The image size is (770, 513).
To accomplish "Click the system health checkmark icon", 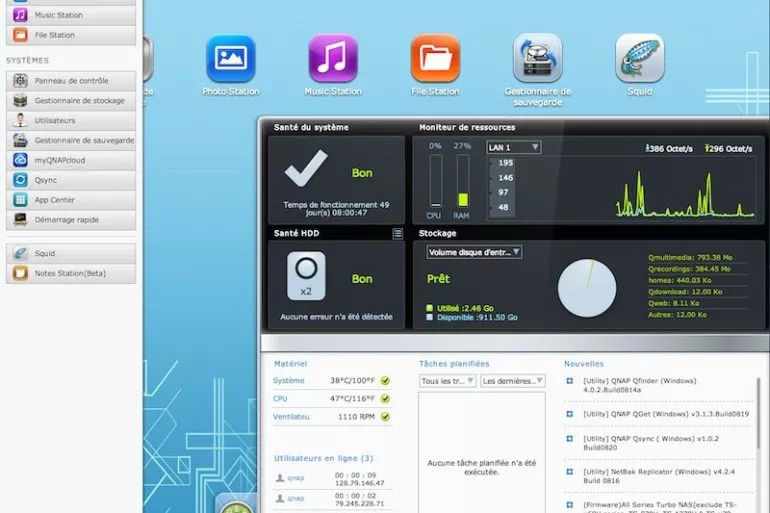I will click(x=306, y=168).
